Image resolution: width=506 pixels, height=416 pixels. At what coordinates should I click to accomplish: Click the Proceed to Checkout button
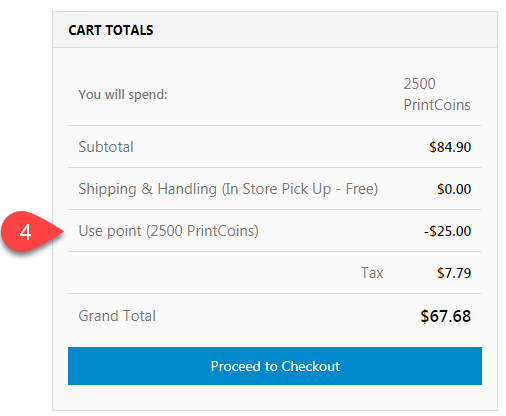click(275, 366)
